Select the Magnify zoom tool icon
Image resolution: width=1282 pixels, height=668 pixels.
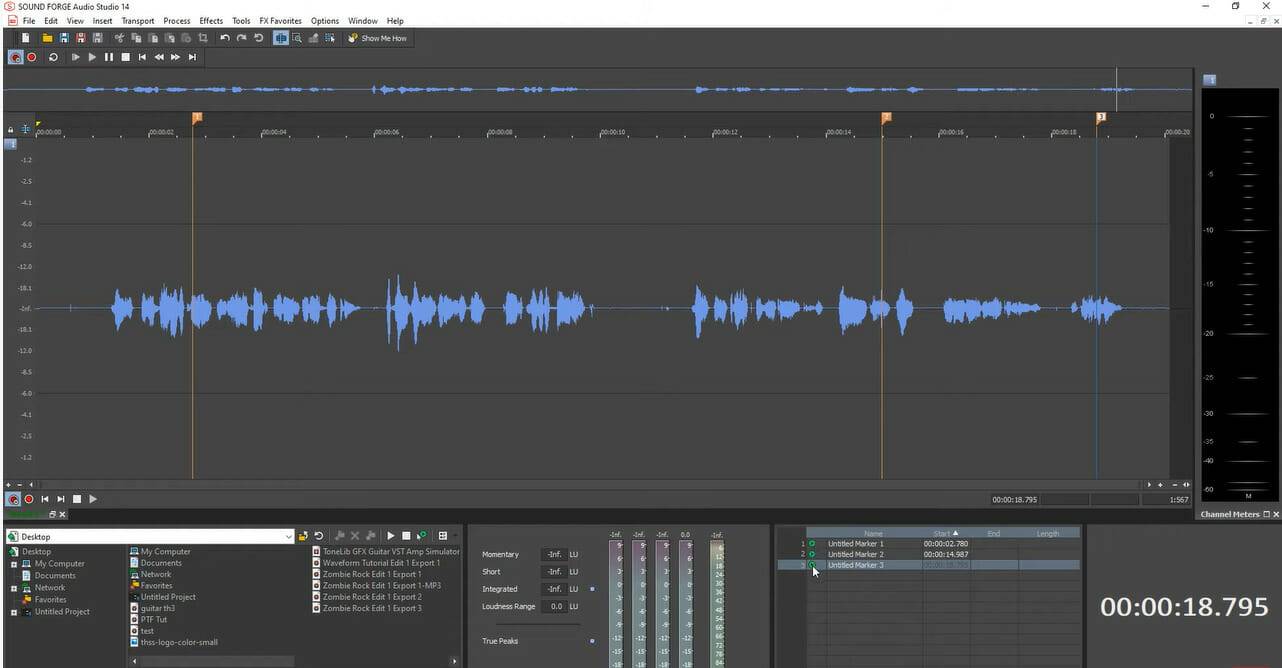point(297,38)
